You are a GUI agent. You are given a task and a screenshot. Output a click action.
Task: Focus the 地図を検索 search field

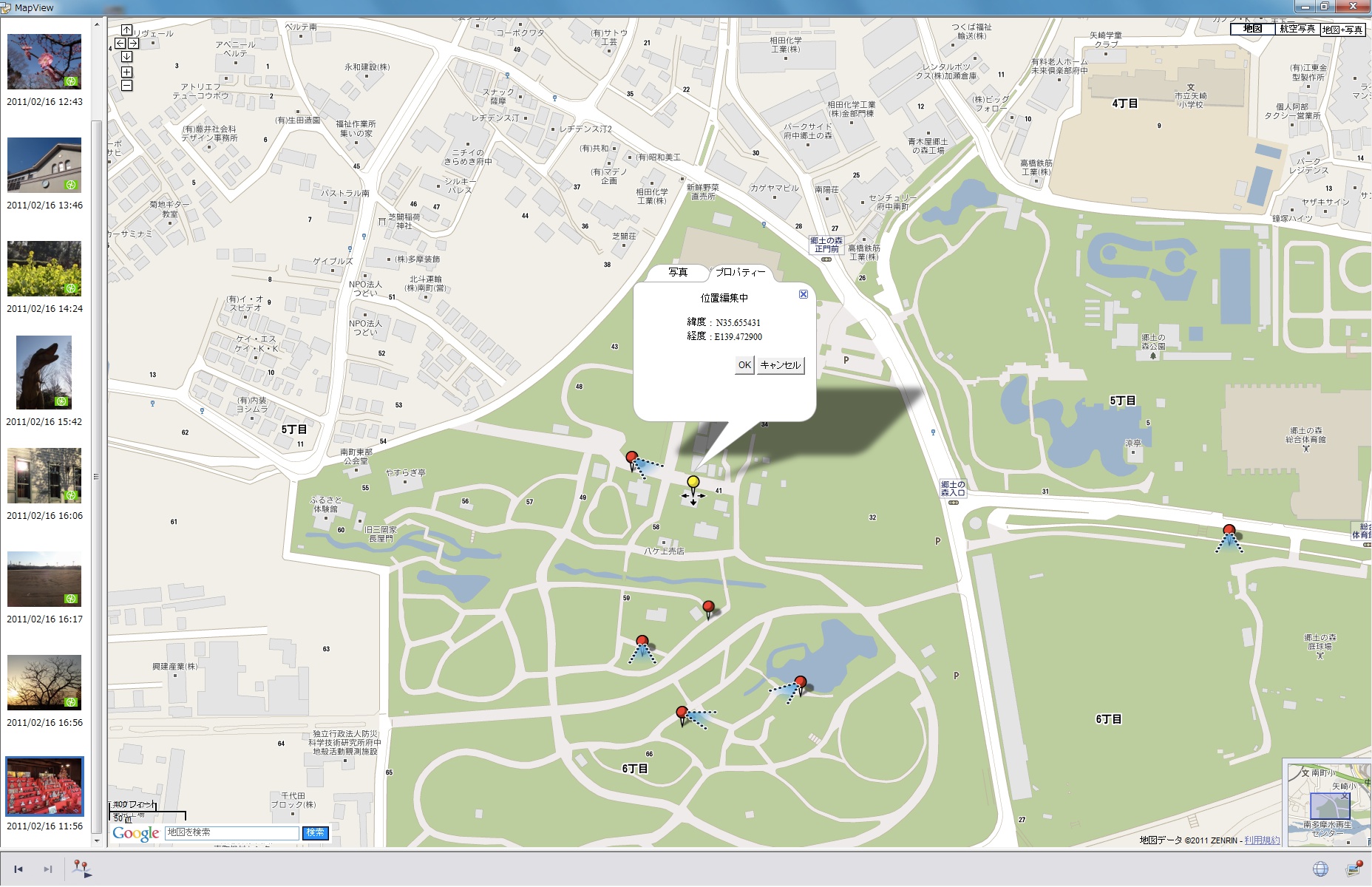[x=232, y=833]
